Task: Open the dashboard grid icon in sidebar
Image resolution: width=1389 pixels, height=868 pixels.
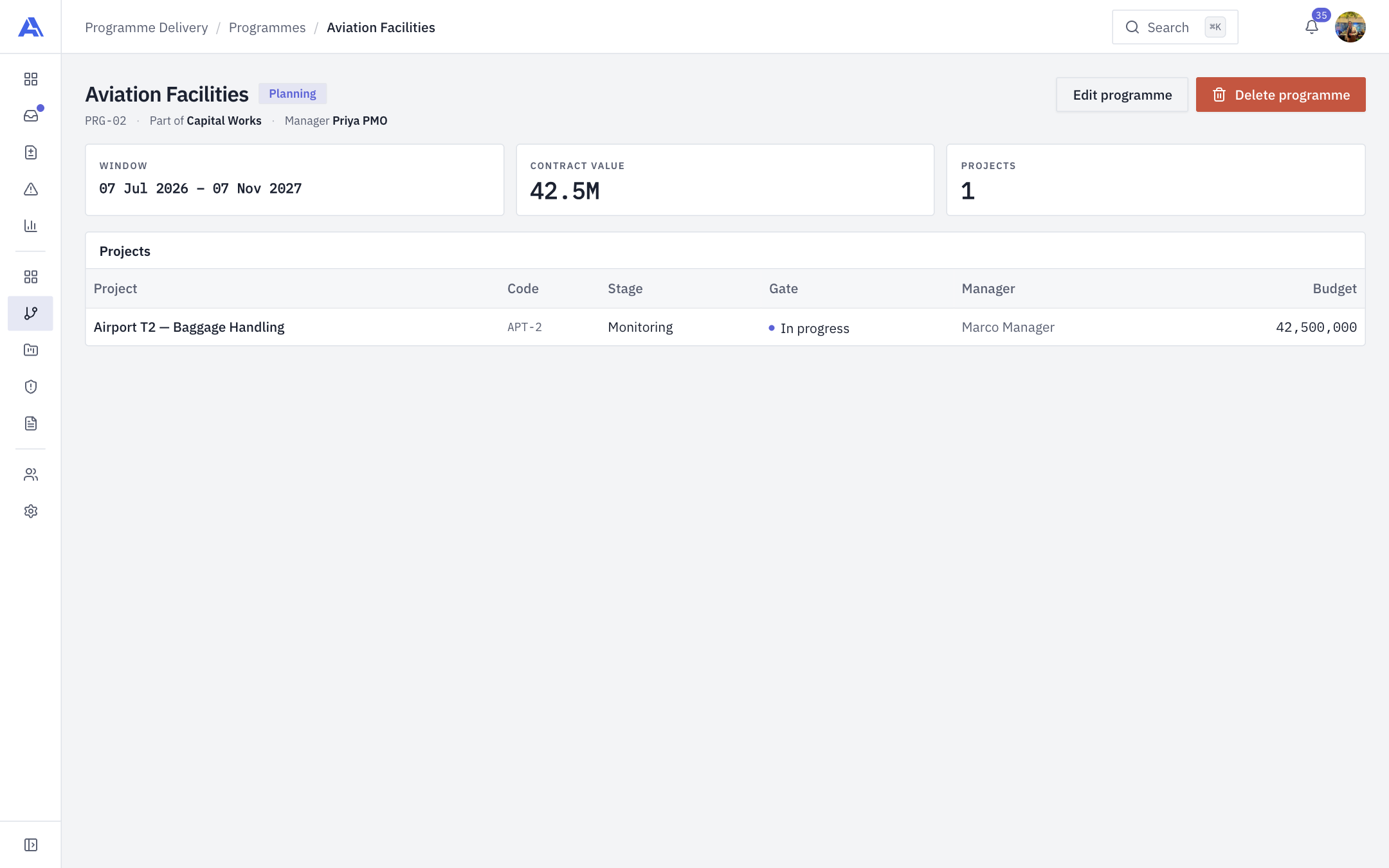Action: point(31,79)
